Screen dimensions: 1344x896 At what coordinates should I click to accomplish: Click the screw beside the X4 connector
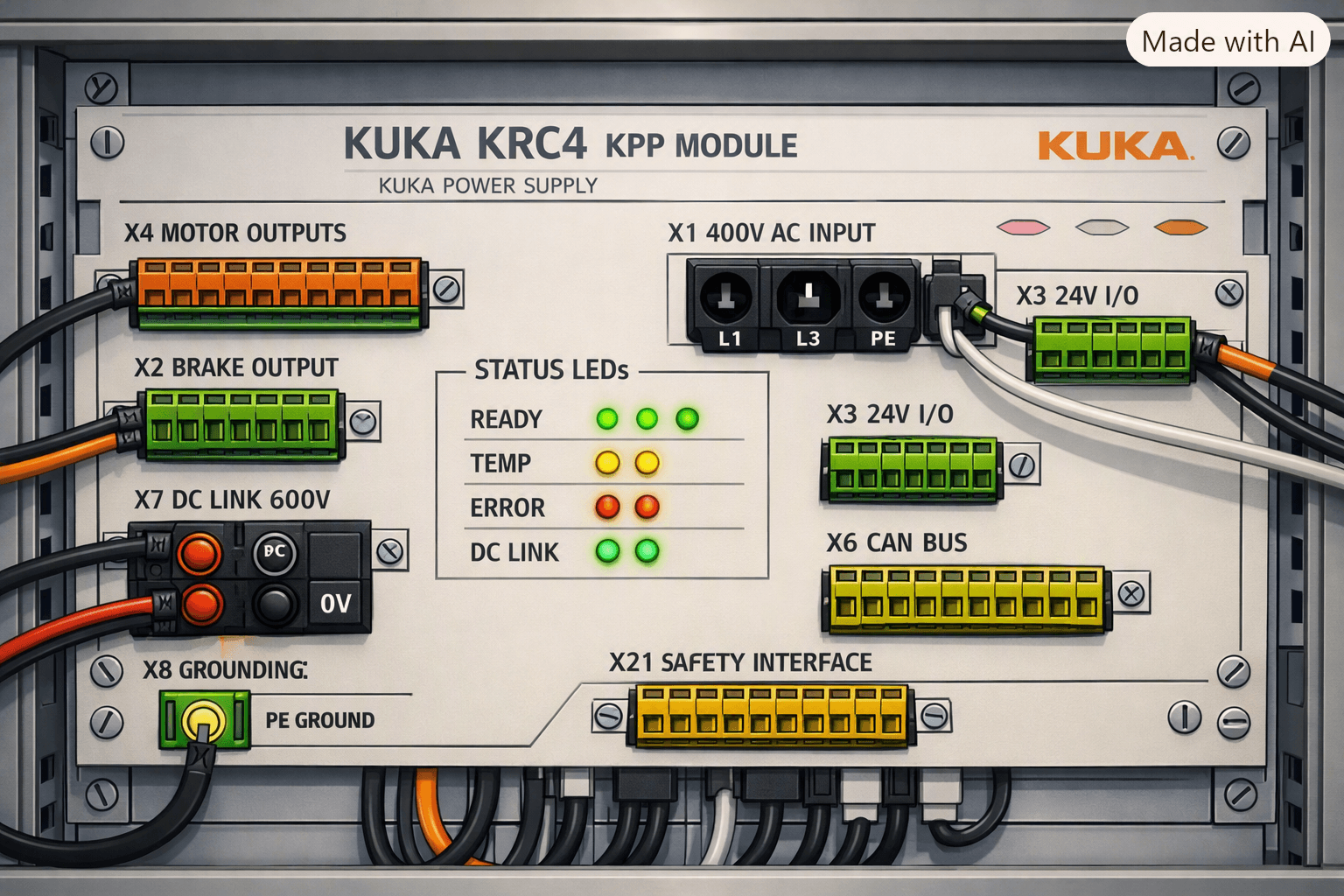pos(447,289)
